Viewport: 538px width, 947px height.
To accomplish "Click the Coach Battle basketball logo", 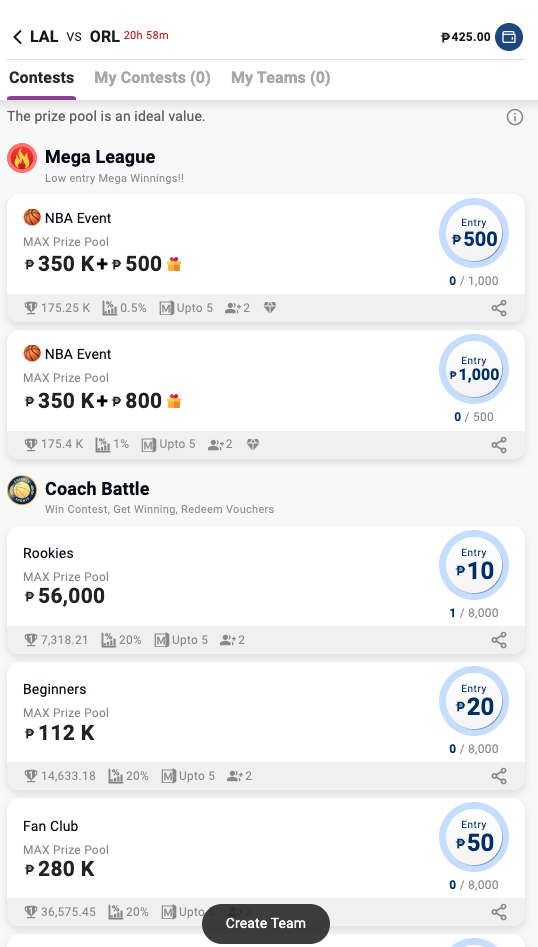I will pos(22,490).
